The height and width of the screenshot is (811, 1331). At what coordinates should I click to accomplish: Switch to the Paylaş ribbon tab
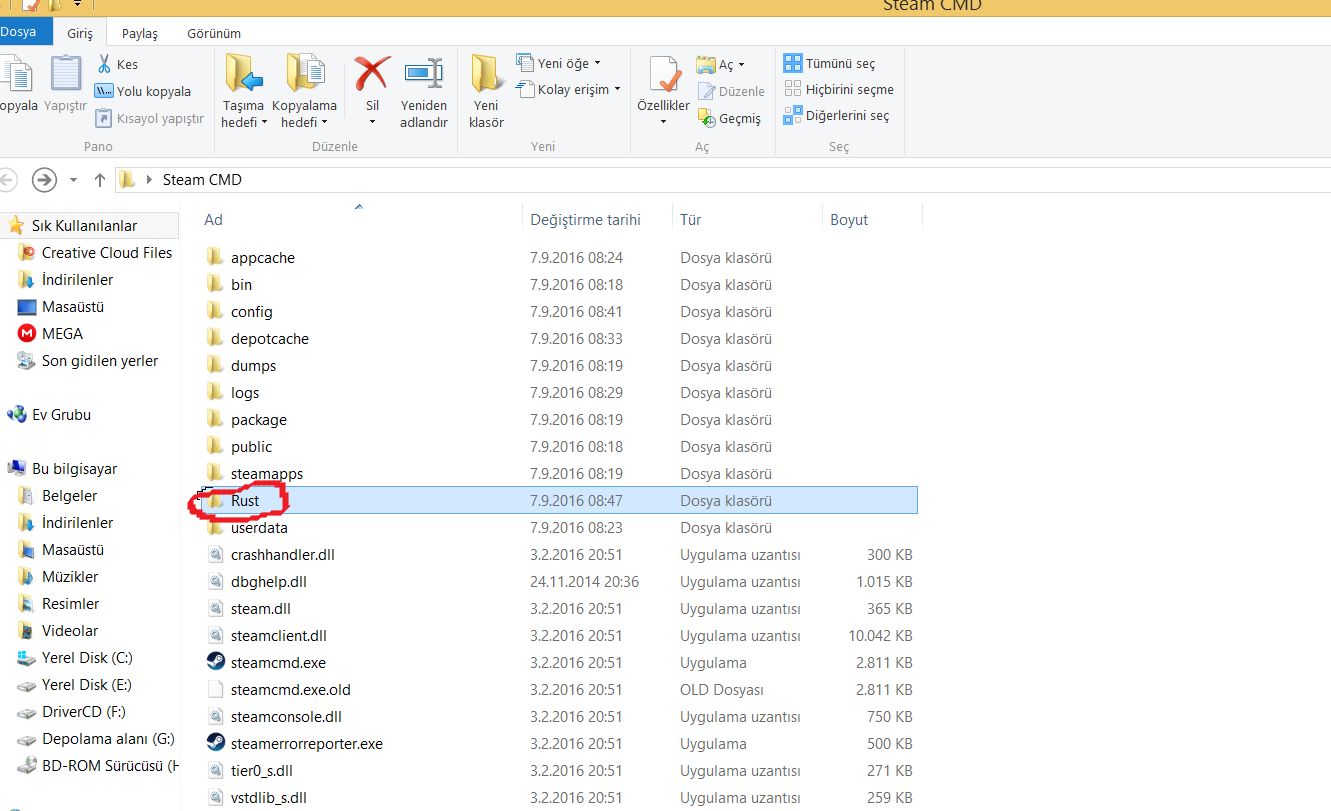(140, 33)
